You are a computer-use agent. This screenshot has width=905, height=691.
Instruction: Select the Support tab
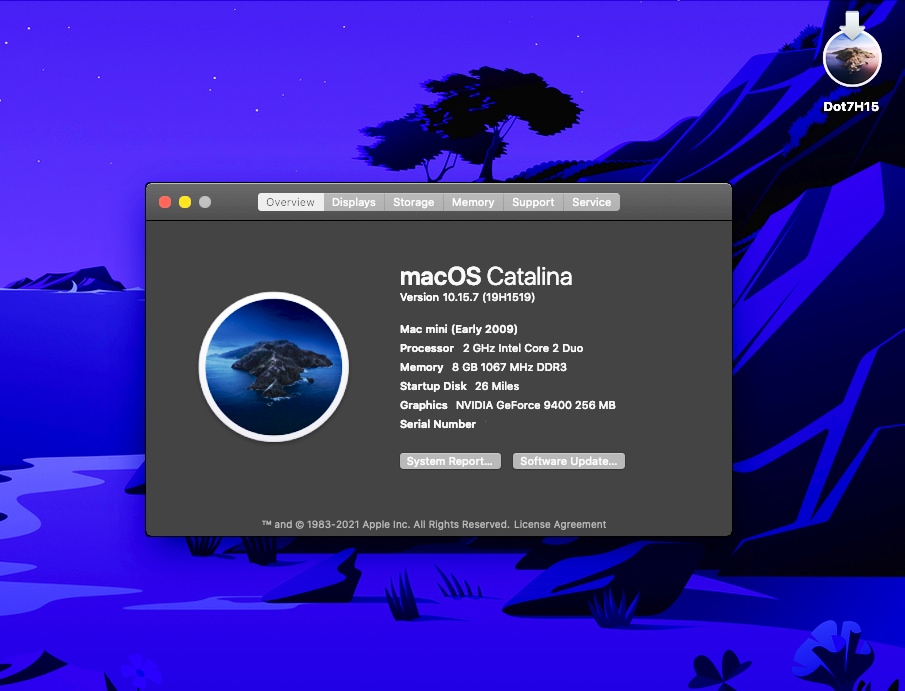(x=533, y=202)
